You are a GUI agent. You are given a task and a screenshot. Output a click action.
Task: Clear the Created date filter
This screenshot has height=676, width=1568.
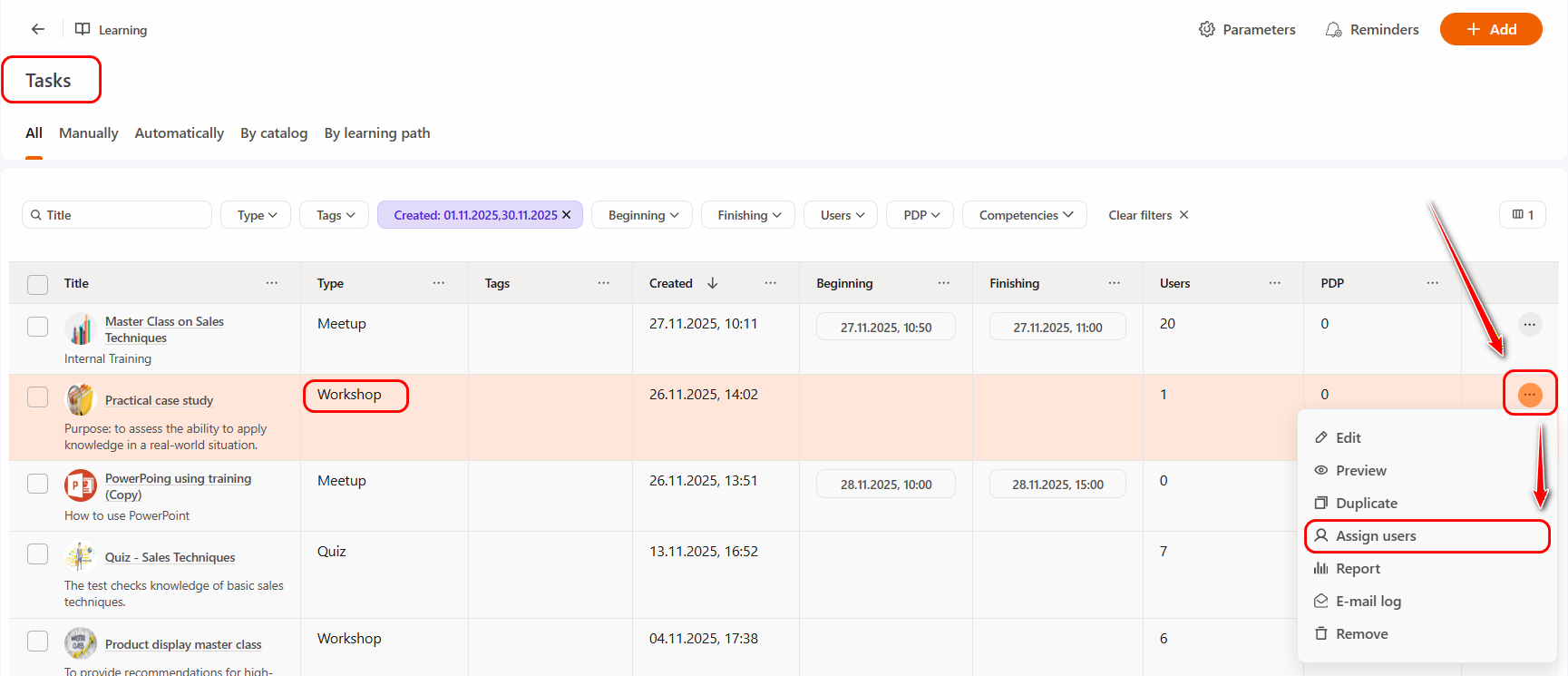coord(567,215)
